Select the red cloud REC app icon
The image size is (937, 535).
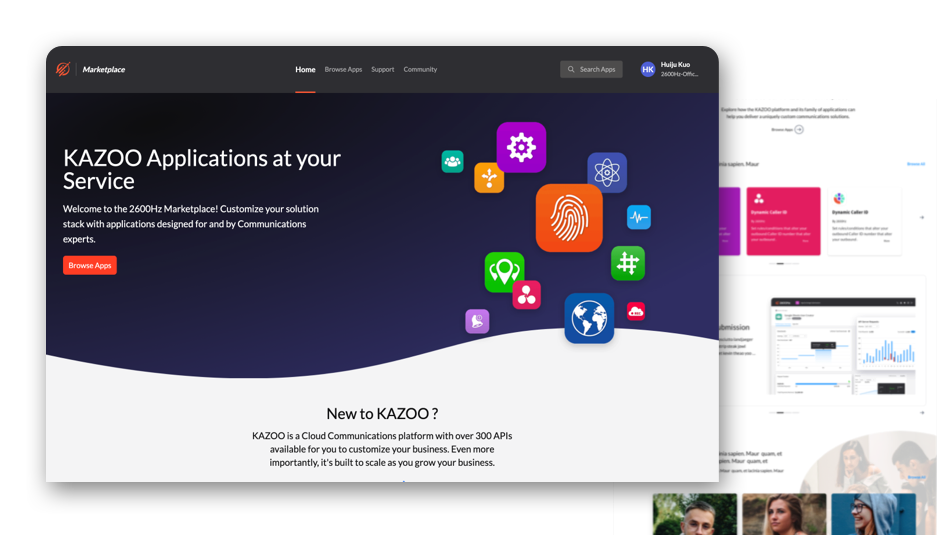[x=636, y=311]
